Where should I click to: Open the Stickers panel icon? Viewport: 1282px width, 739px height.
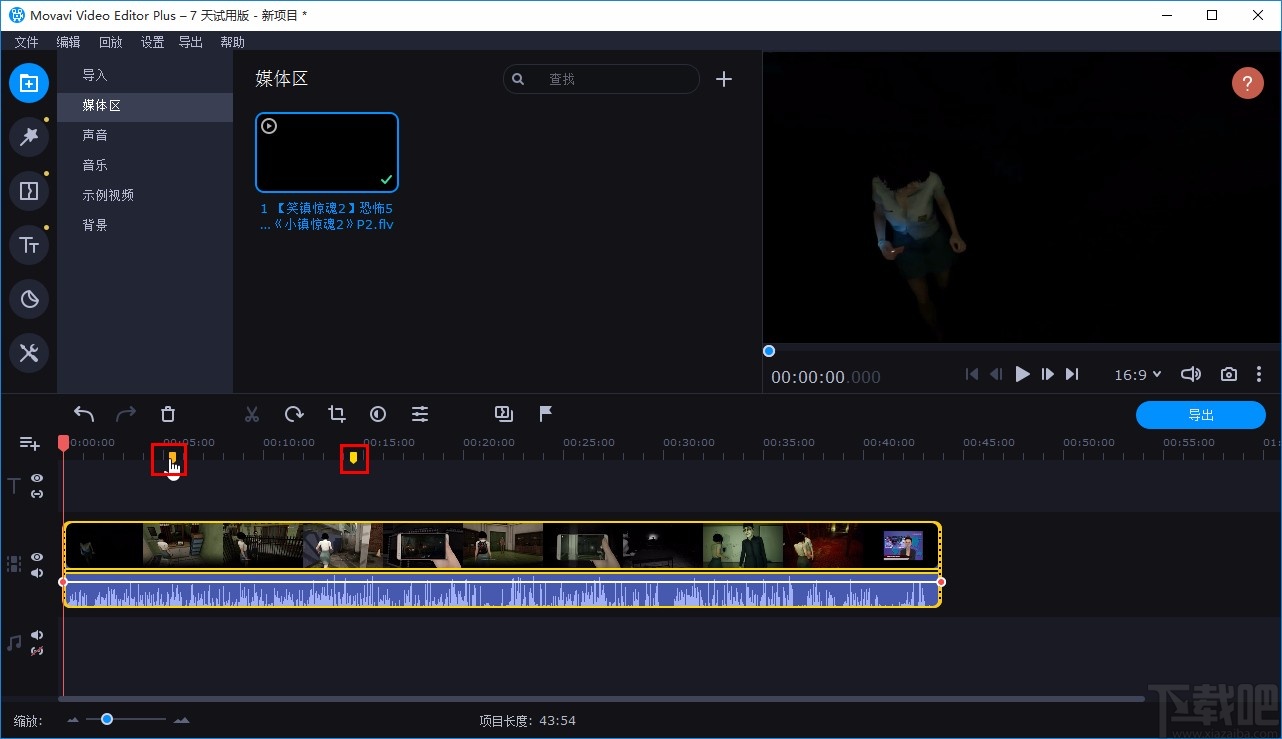coord(29,299)
